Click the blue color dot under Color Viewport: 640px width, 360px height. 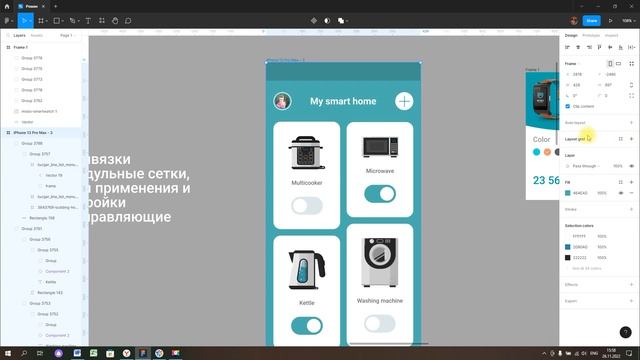click(x=536, y=152)
